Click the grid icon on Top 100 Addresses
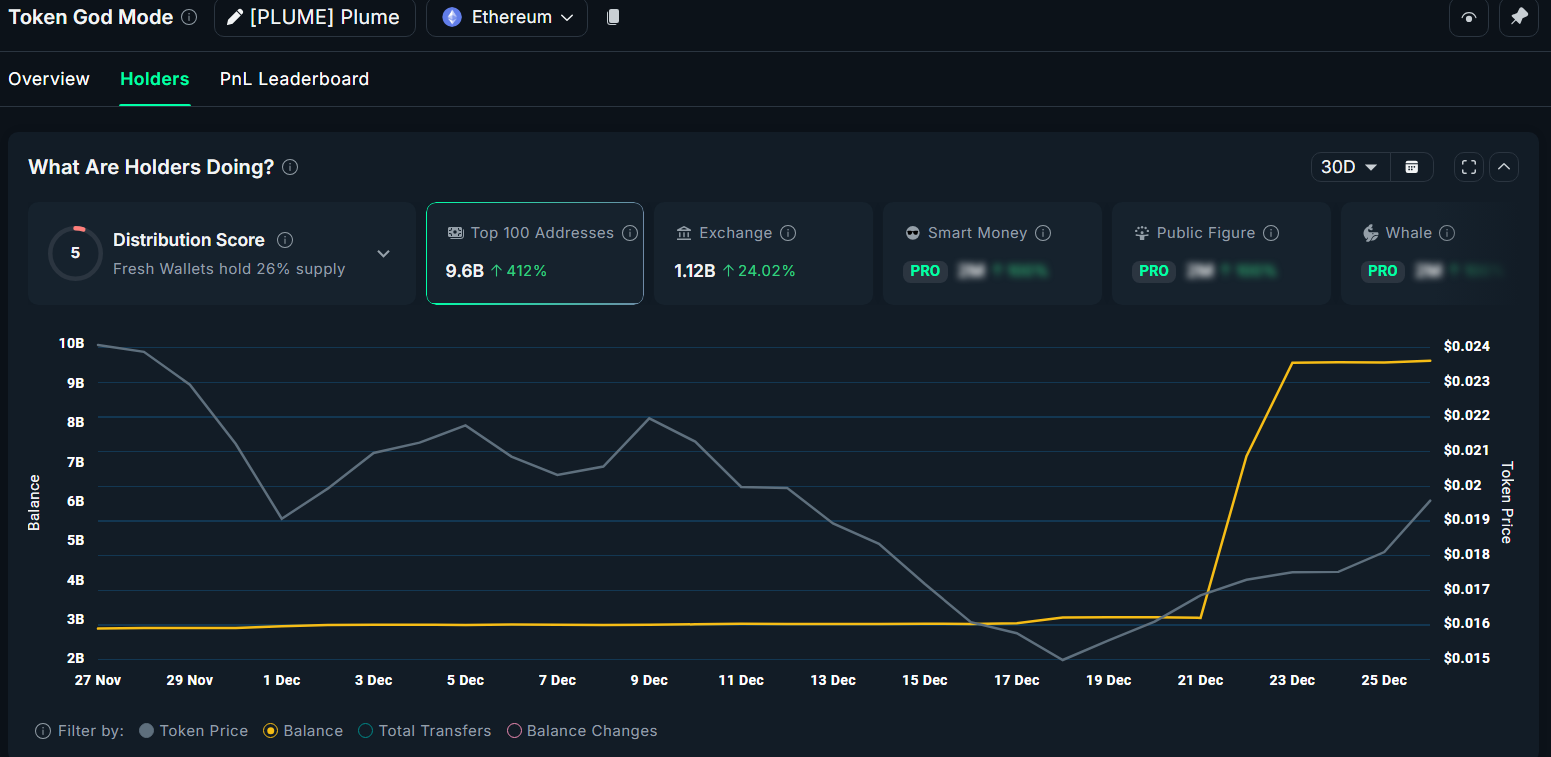This screenshot has width=1551, height=757. (456, 232)
